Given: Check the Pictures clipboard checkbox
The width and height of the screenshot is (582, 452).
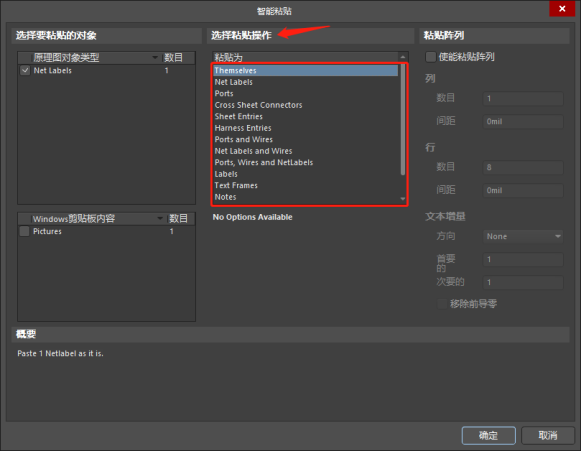Looking at the screenshot, I should click(24, 231).
